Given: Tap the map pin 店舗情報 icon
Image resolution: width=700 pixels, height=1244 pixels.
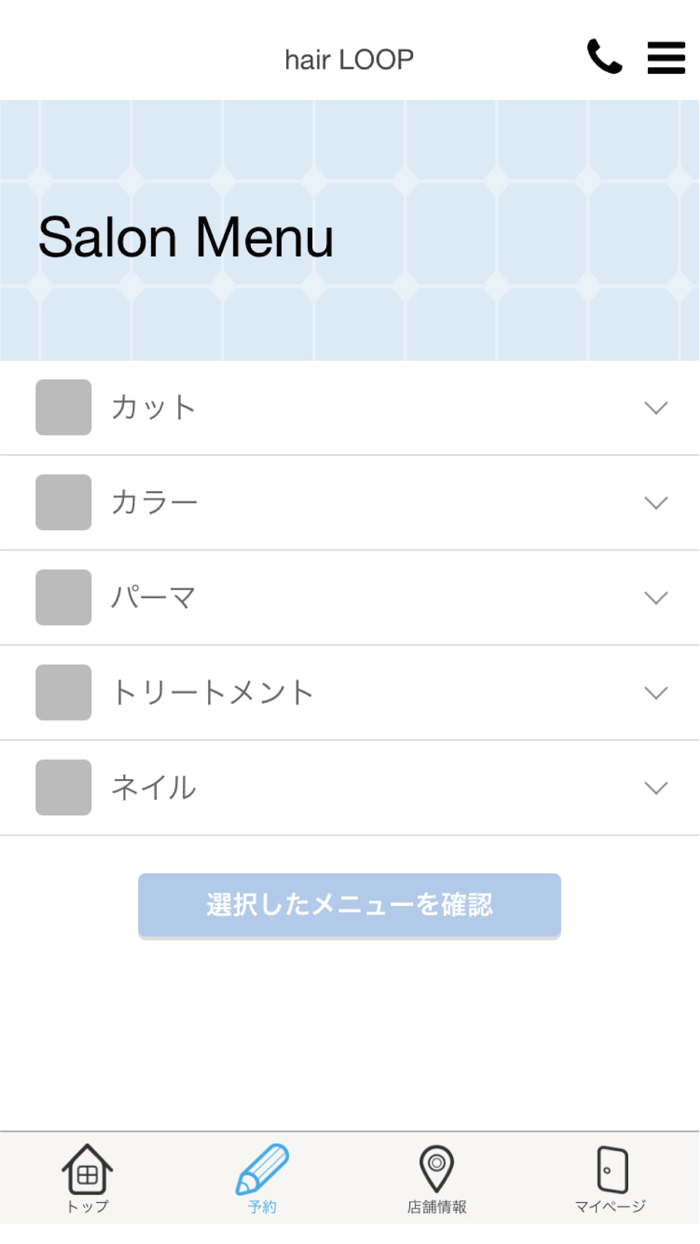Looking at the screenshot, I should click(x=436, y=1170).
